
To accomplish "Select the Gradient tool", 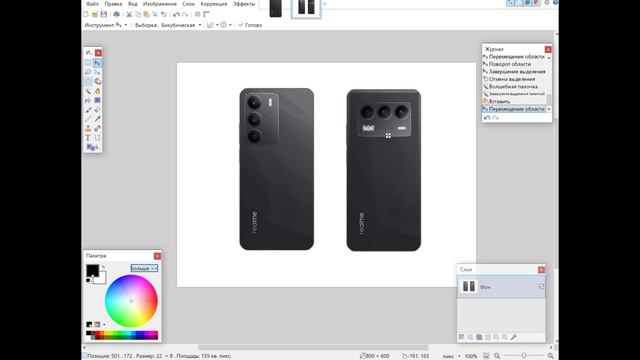I will 97,100.
